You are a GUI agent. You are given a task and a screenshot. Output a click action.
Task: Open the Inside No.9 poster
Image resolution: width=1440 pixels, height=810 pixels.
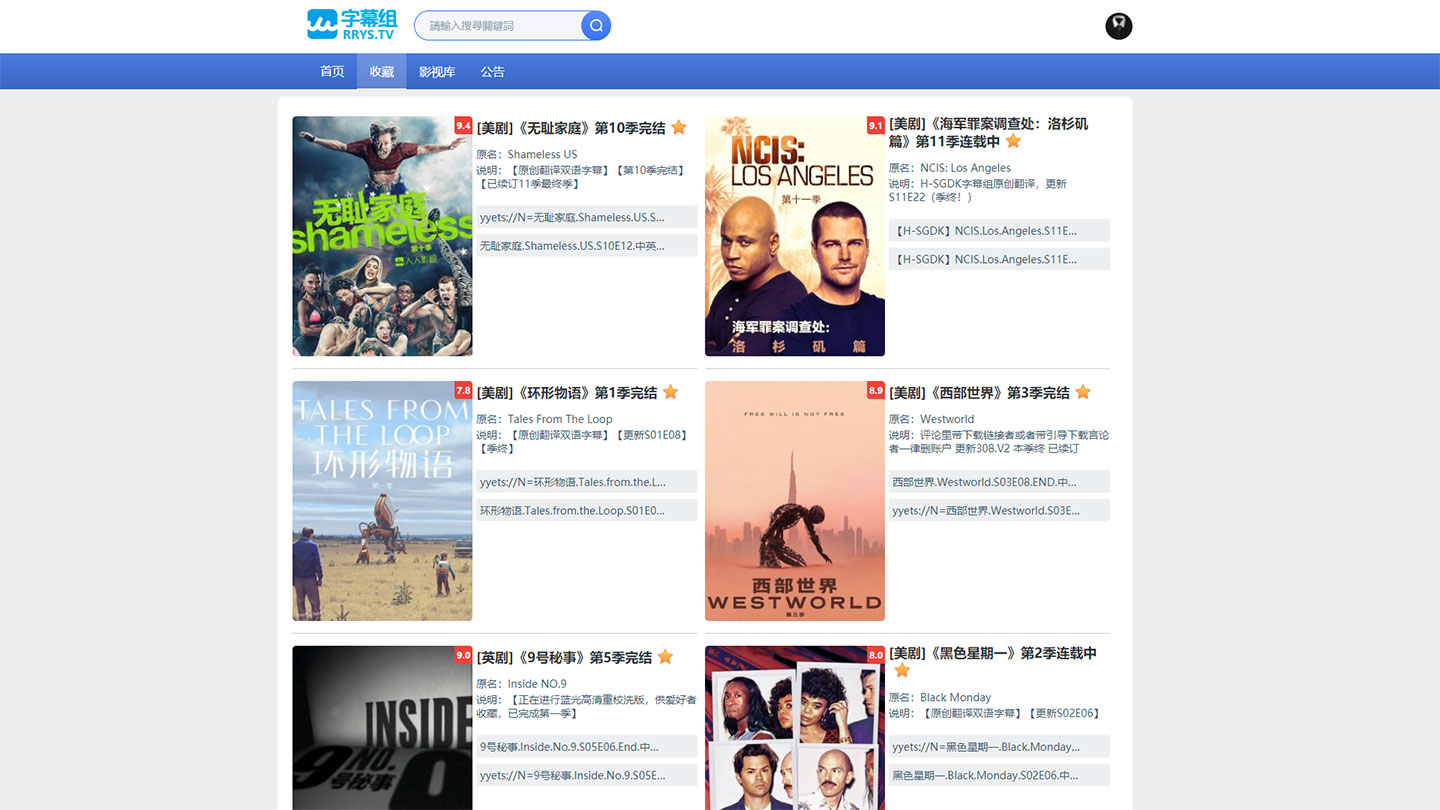click(382, 728)
